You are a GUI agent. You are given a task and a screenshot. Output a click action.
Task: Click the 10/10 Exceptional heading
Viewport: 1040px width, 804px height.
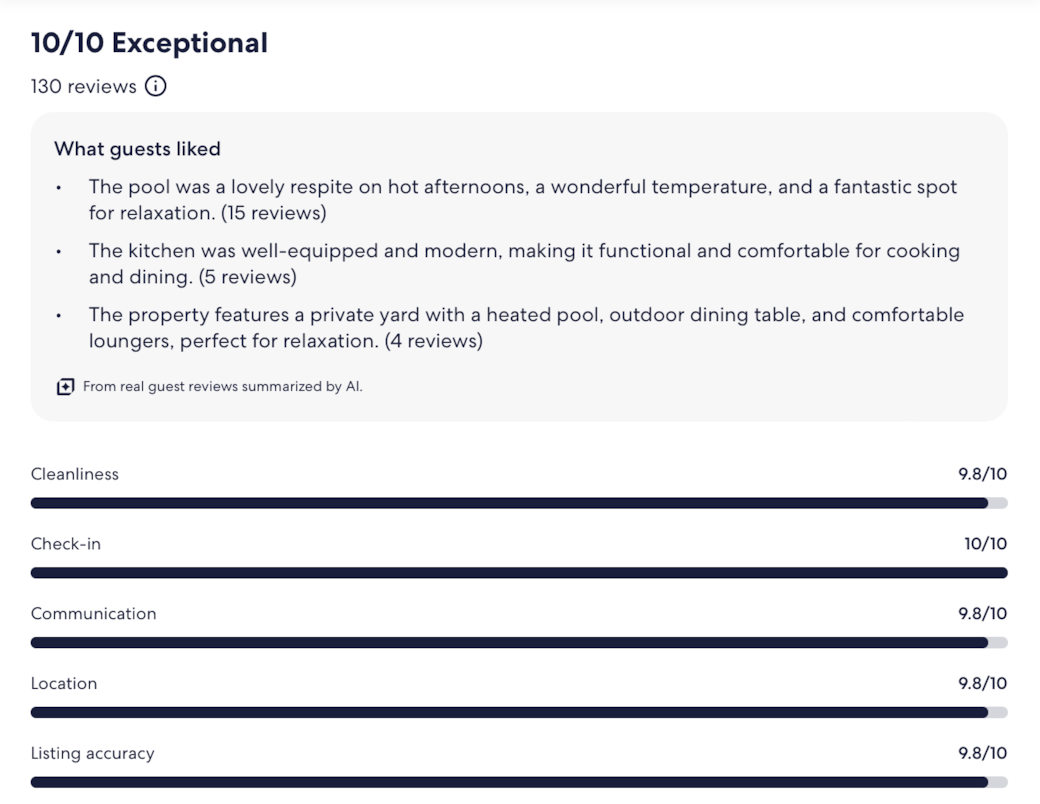click(x=149, y=43)
